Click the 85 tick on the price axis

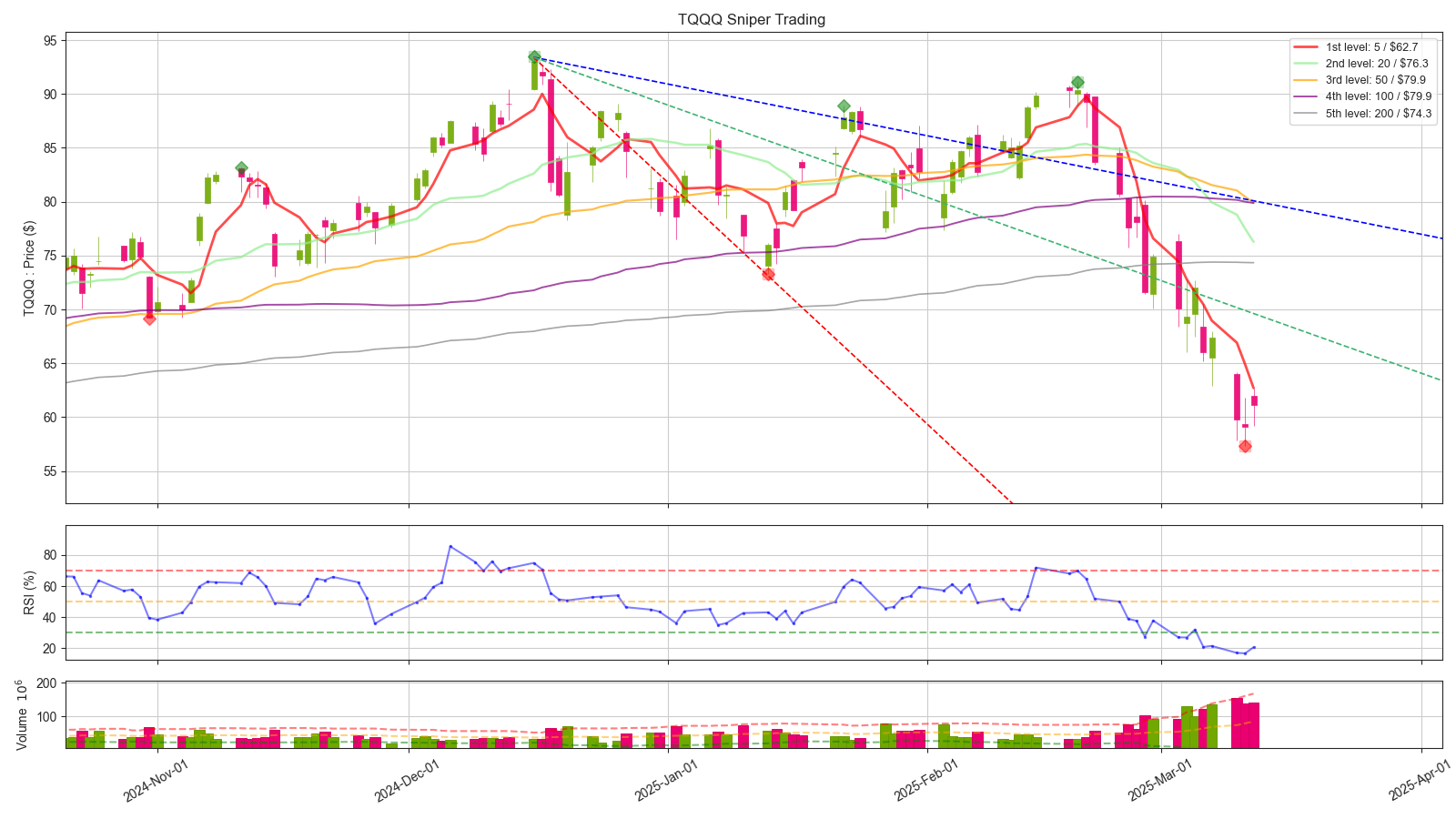[49, 148]
